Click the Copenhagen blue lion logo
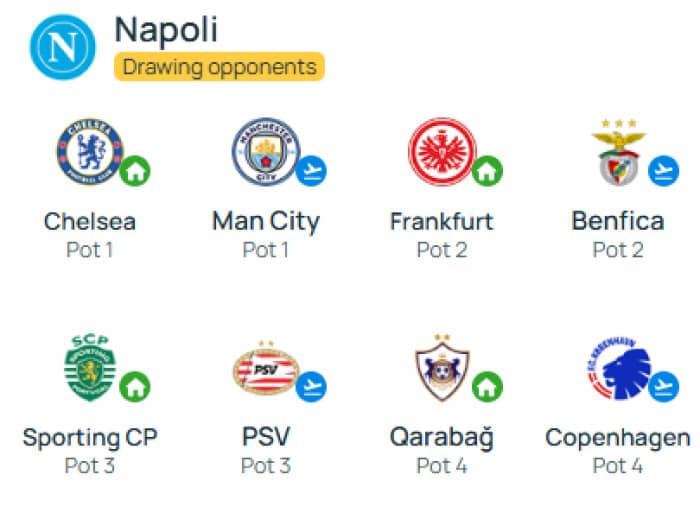 tap(619, 368)
